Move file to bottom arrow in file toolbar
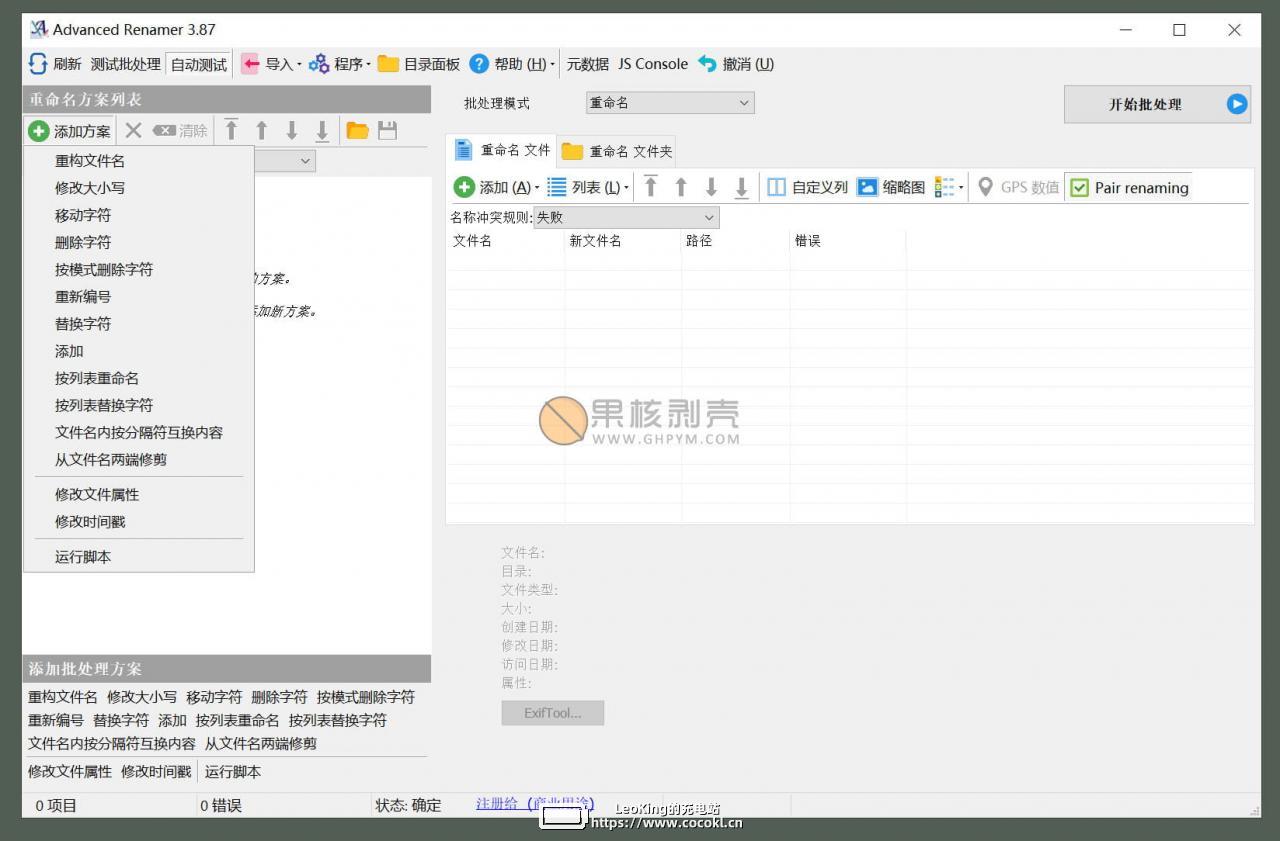1280x841 pixels. click(741, 187)
